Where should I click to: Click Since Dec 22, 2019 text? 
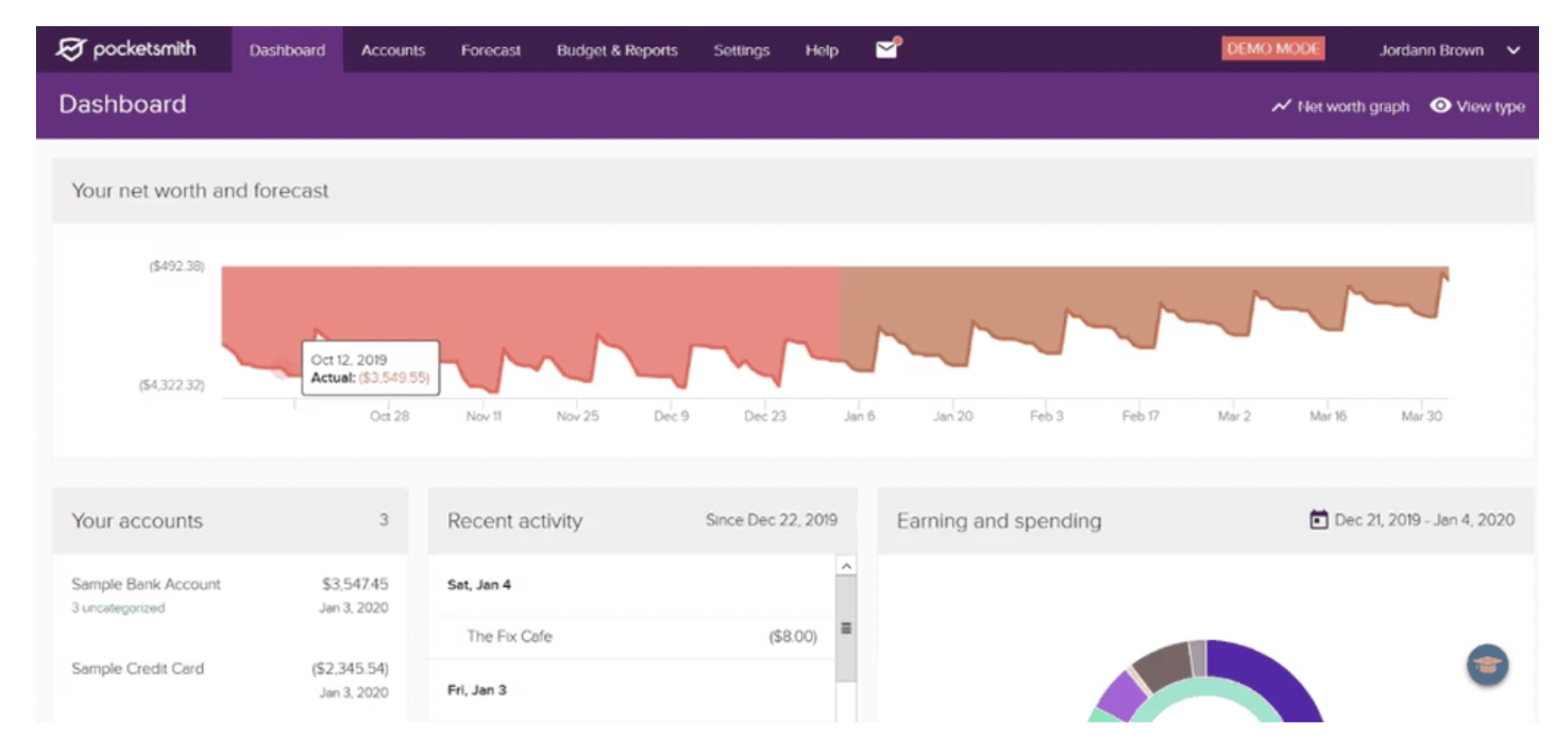click(771, 520)
